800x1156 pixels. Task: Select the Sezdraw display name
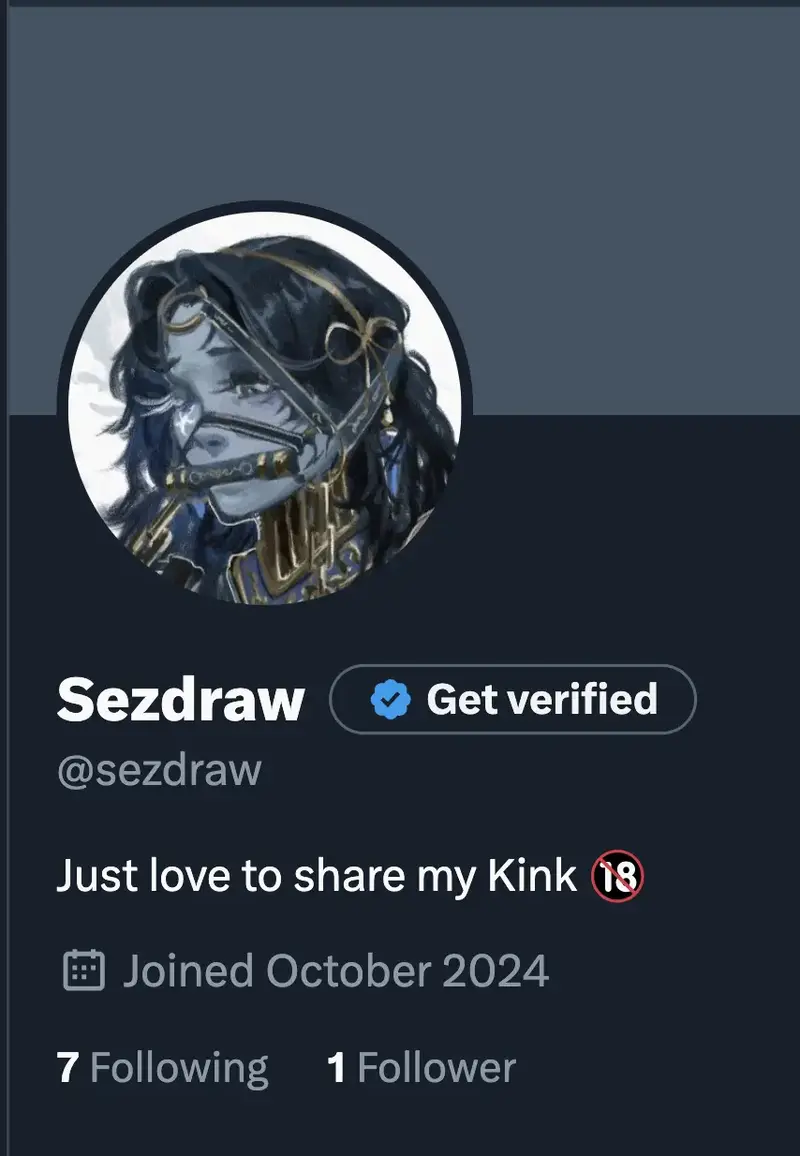[x=180, y=700]
